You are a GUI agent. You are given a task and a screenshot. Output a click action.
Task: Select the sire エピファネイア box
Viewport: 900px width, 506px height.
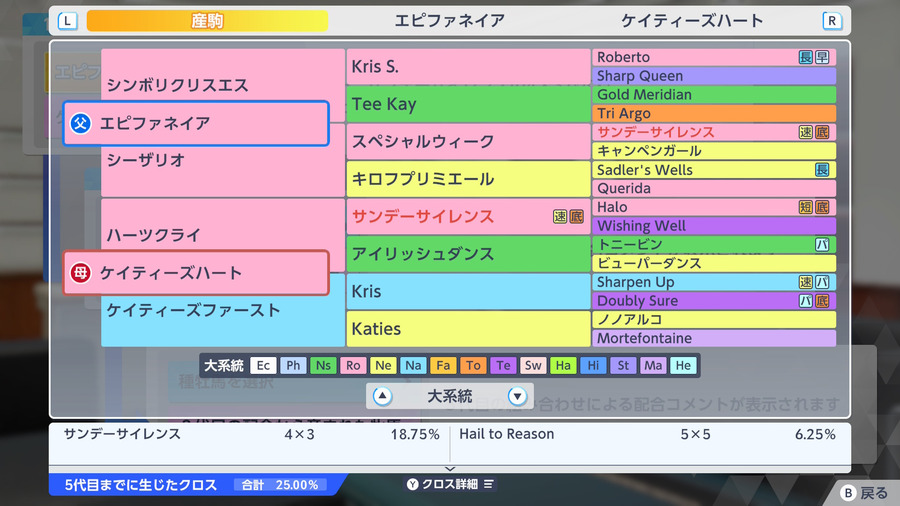196,123
